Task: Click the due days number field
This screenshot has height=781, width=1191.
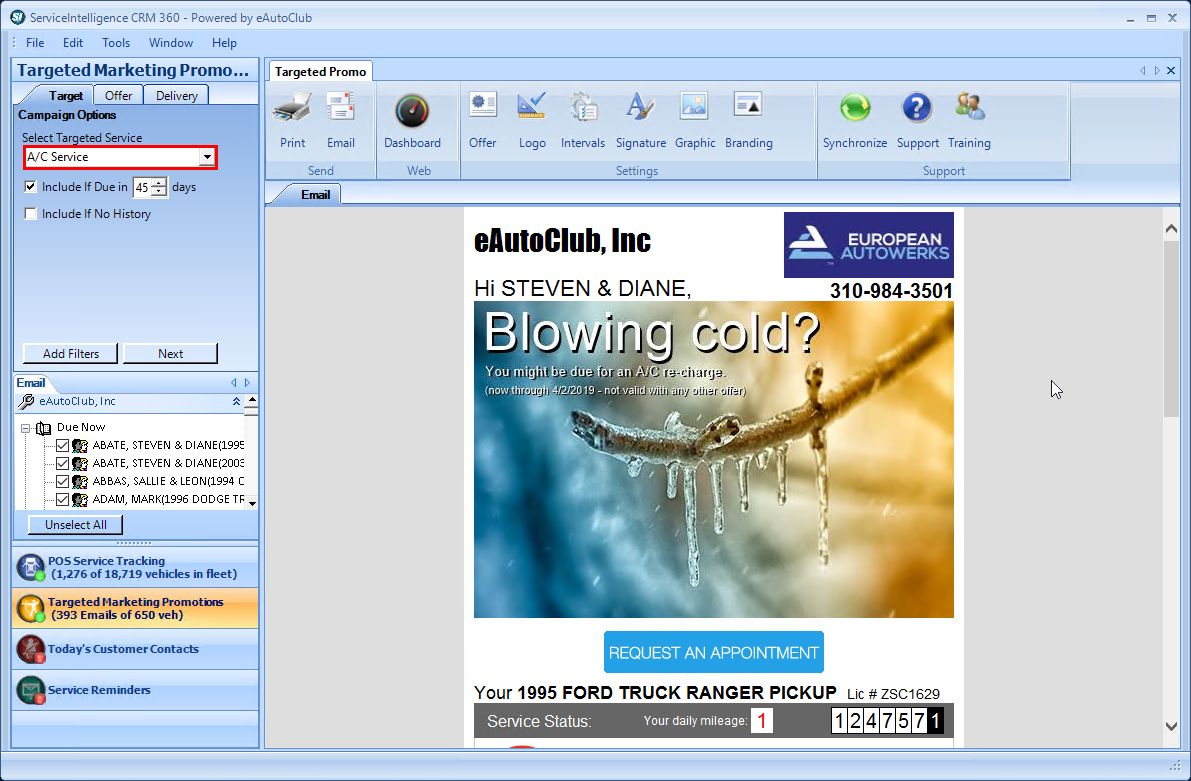Action: pos(142,187)
